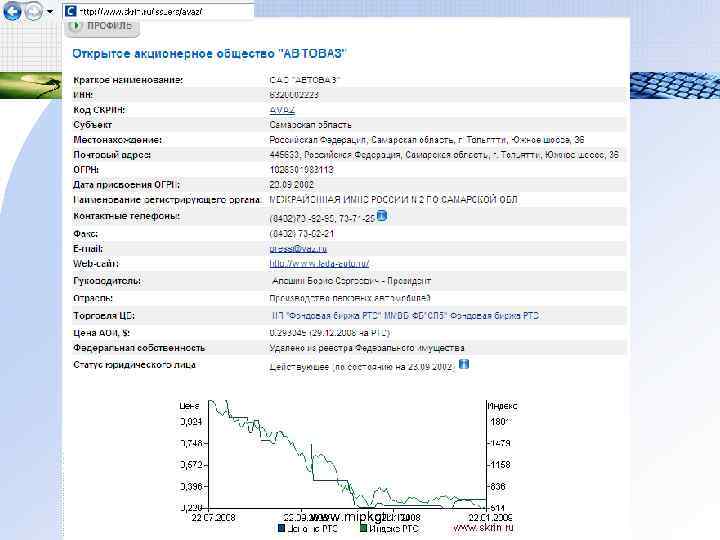The width and height of the screenshot is (720, 540).
Task: Click the Руководитель president name text
Action: pyautogui.click(x=351, y=281)
